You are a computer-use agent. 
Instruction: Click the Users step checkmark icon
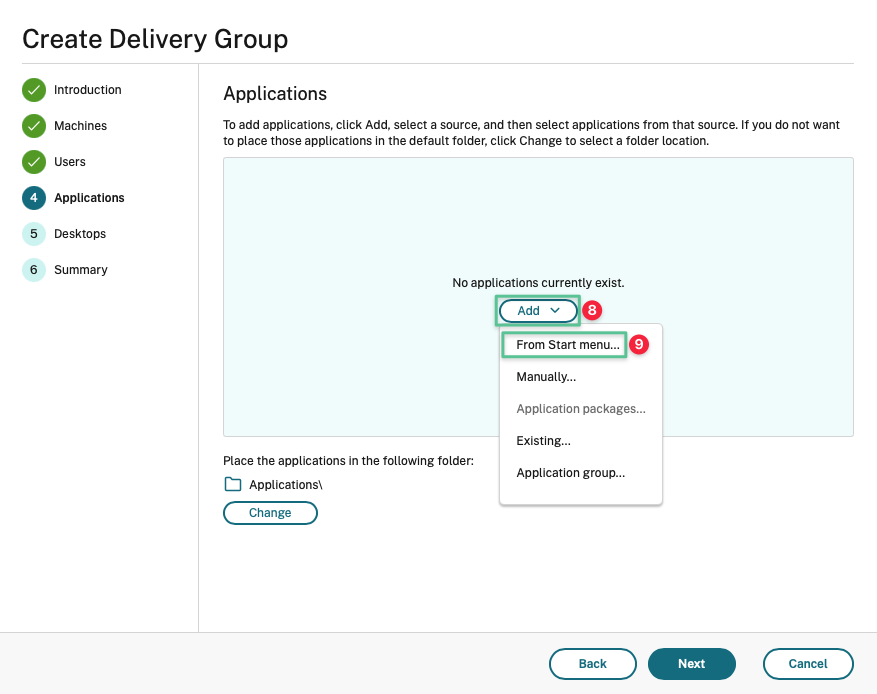pos(34,162)
